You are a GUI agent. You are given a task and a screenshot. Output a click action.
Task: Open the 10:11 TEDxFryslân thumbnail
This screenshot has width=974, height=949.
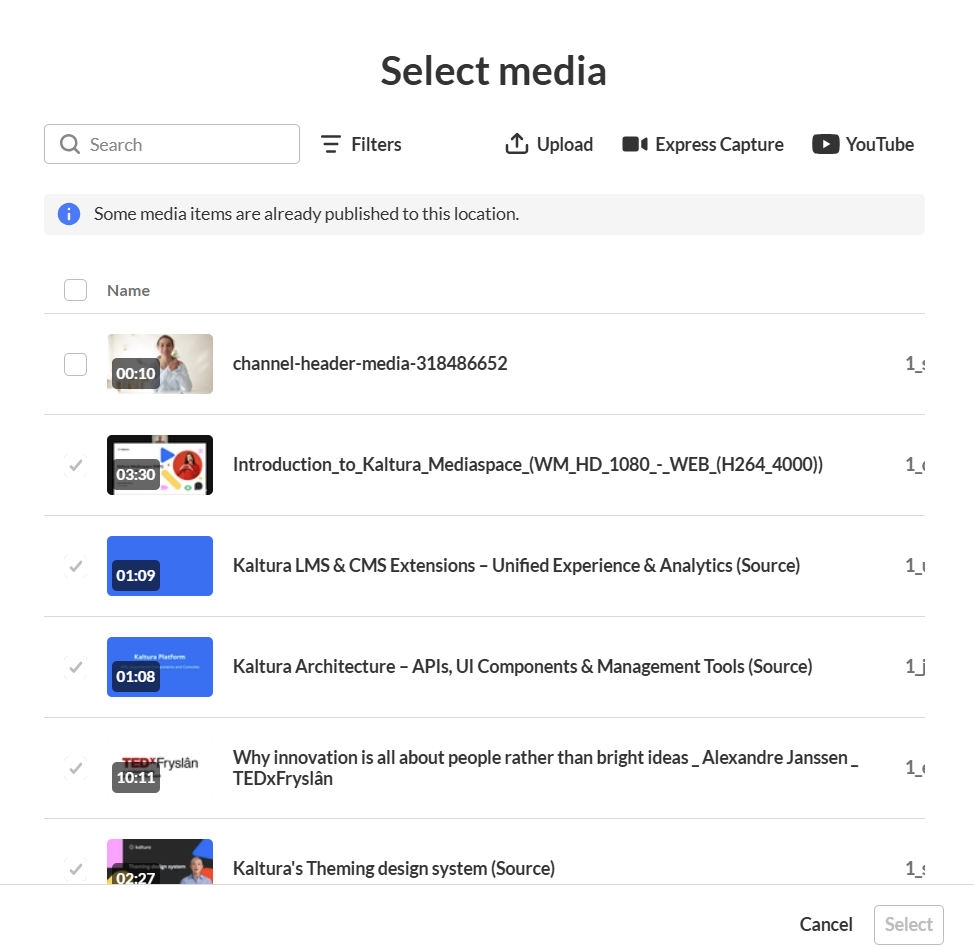point(160,768)
